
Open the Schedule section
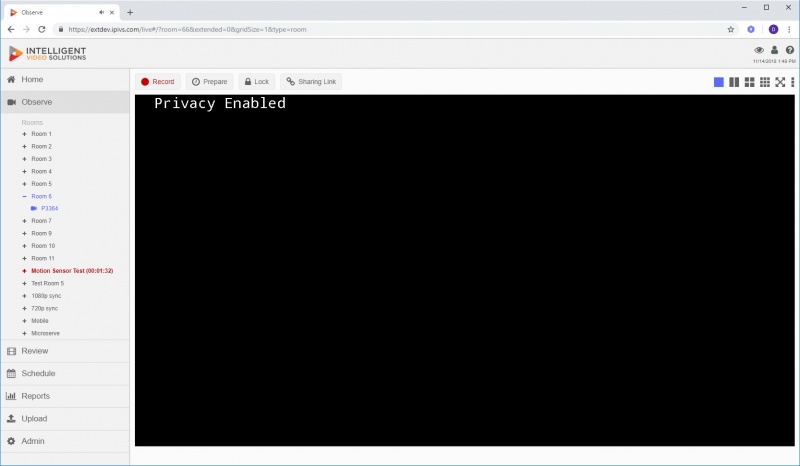pyautogui.click(x=65, y=374)
